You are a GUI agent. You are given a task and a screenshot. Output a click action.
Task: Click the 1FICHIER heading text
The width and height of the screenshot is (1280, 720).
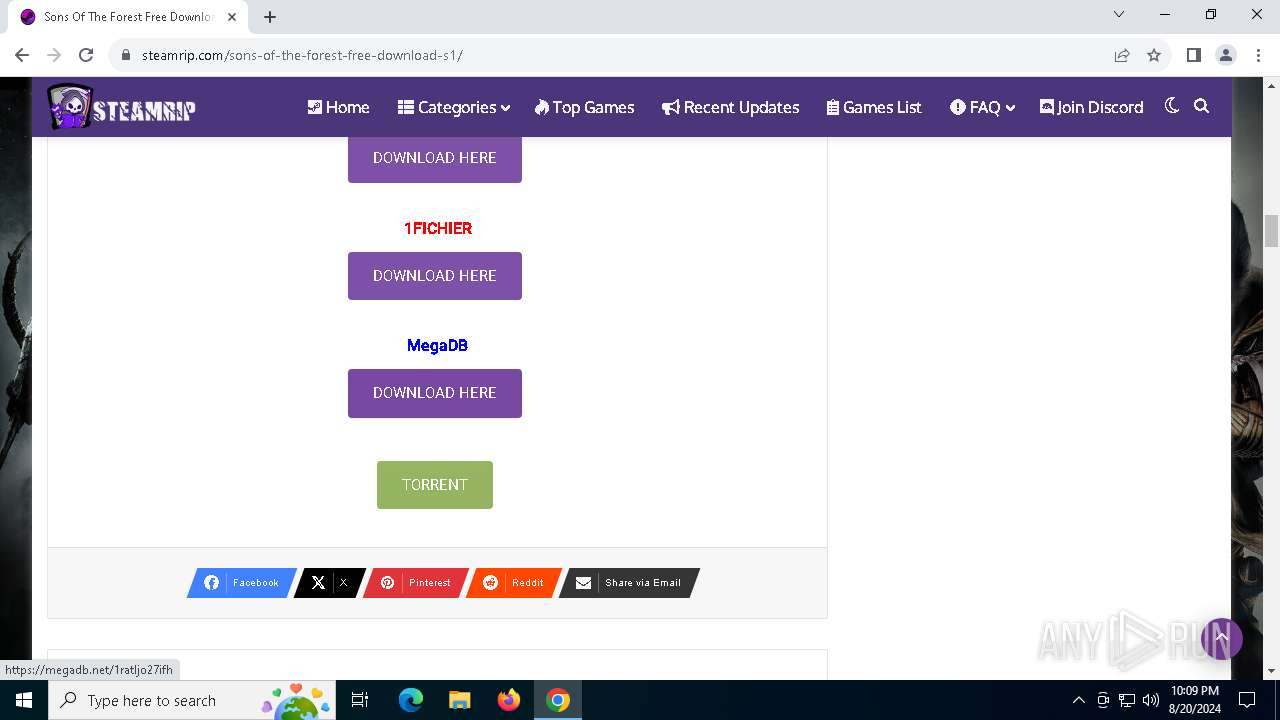438,228
